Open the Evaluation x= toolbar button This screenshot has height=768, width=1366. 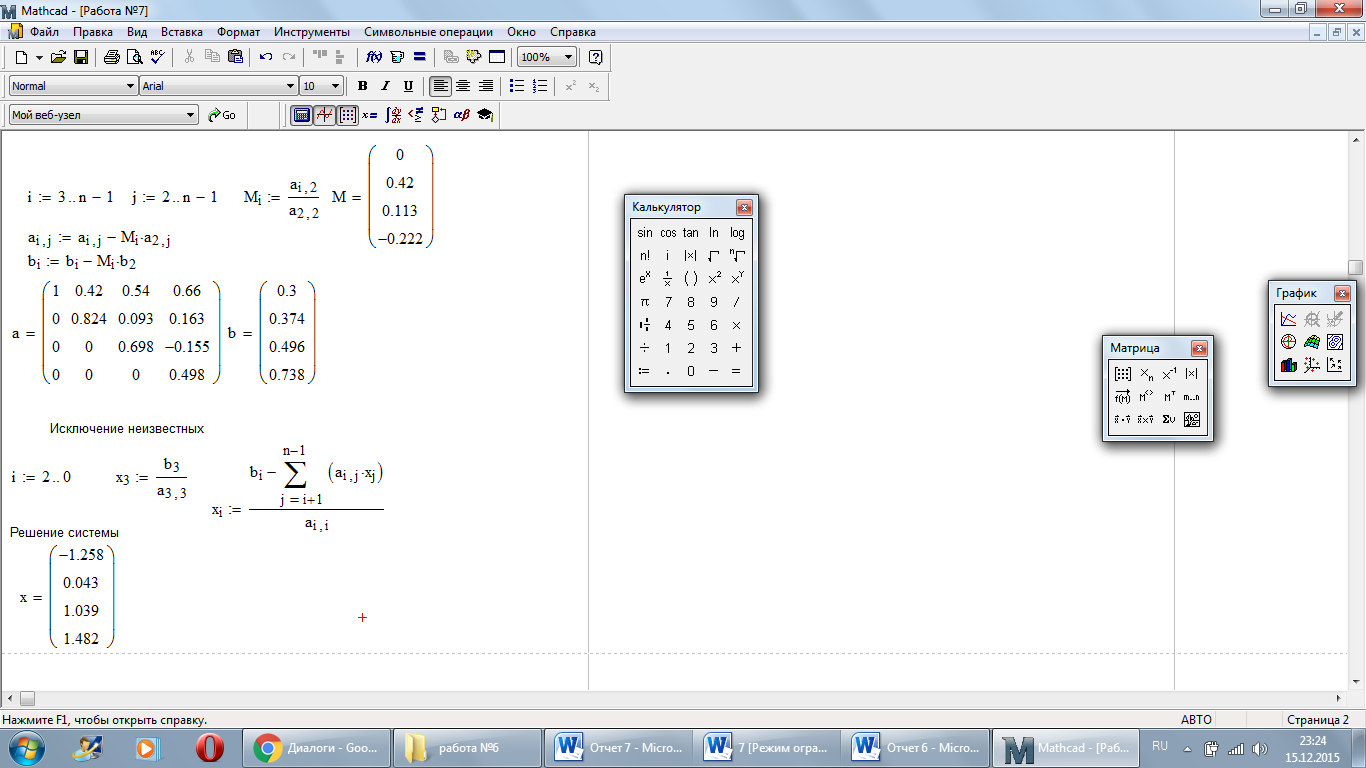coord(370,115)
